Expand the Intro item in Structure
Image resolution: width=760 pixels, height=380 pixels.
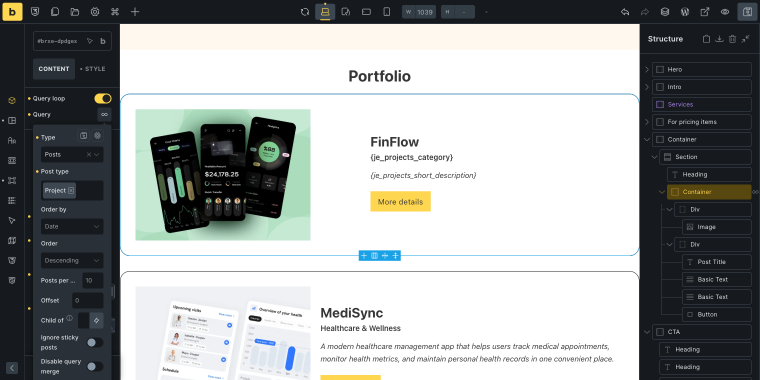(647, 87)
